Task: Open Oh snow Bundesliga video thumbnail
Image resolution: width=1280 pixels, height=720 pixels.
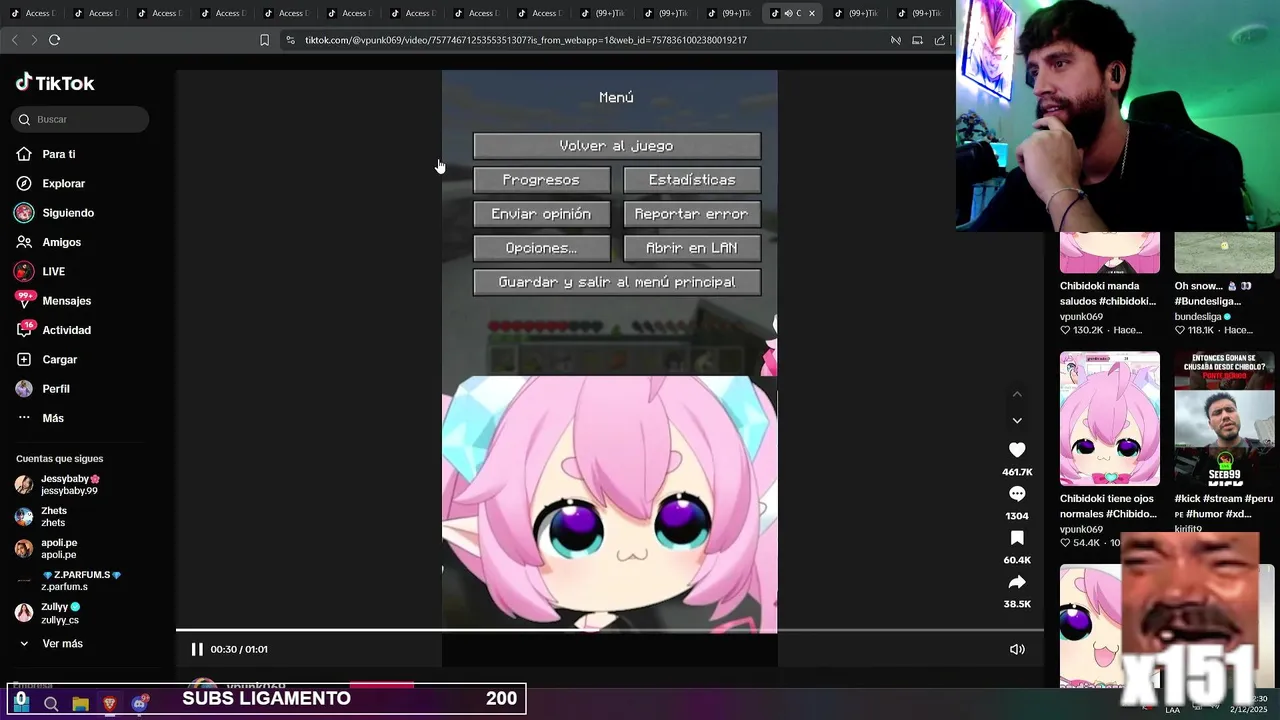Action: click(1224, 252)
